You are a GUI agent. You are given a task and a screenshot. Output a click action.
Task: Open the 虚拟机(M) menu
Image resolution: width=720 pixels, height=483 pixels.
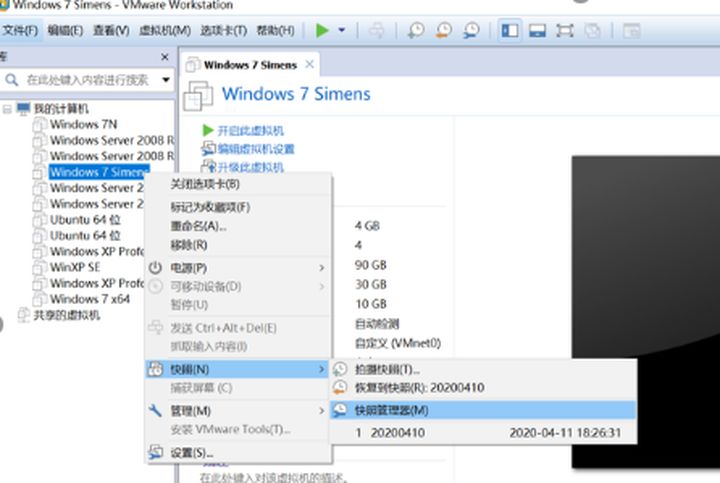tap(165, 31)
